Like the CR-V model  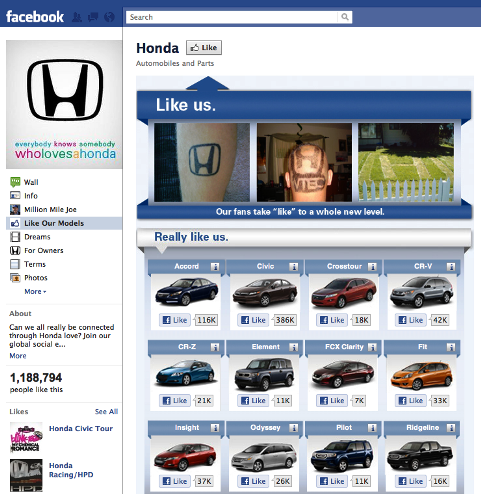[x=411, y=320]
